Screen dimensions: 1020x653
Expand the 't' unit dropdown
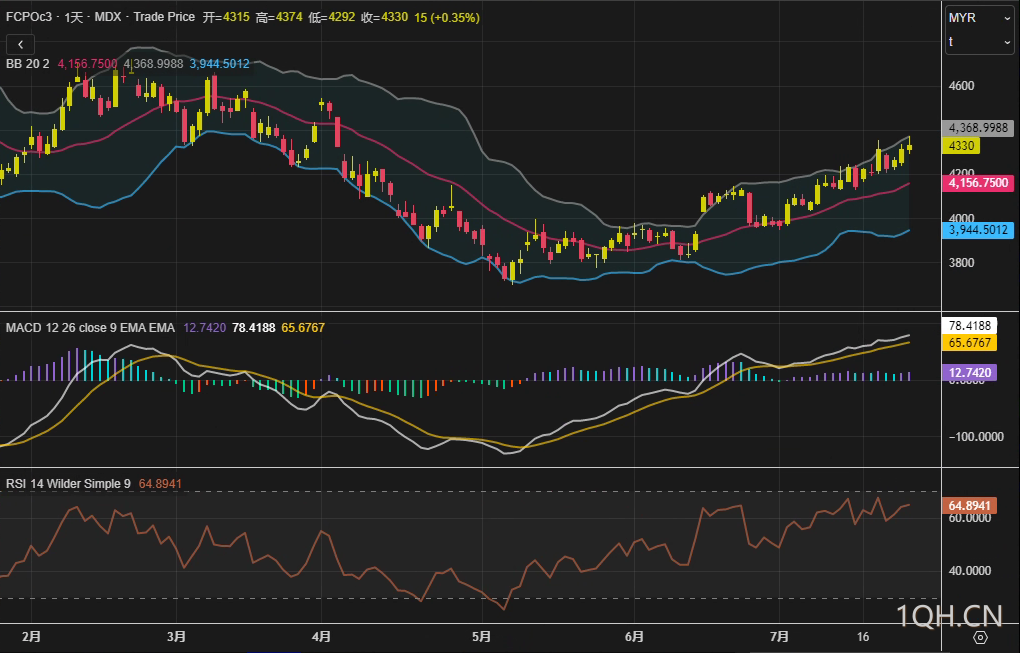click(x=979, y=42)
